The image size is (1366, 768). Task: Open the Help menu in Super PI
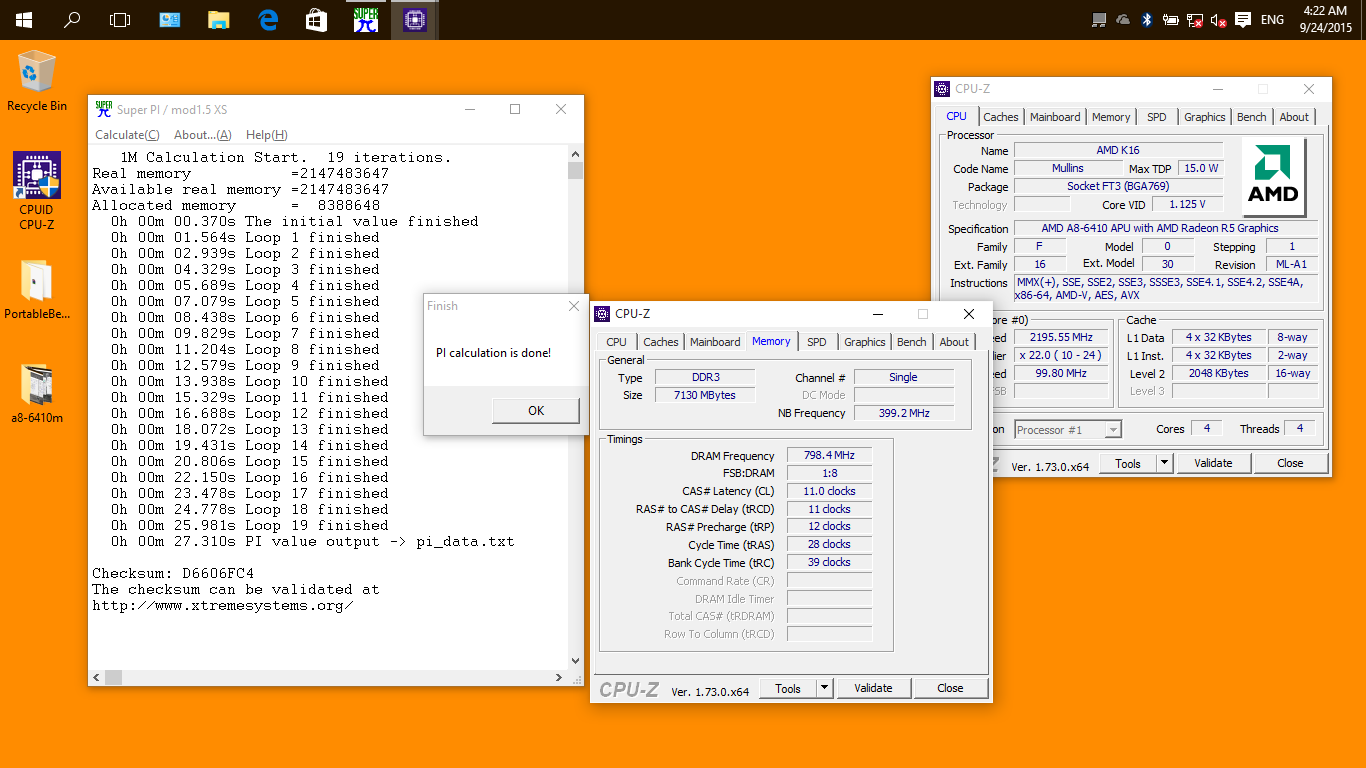(x=267, y=135)
